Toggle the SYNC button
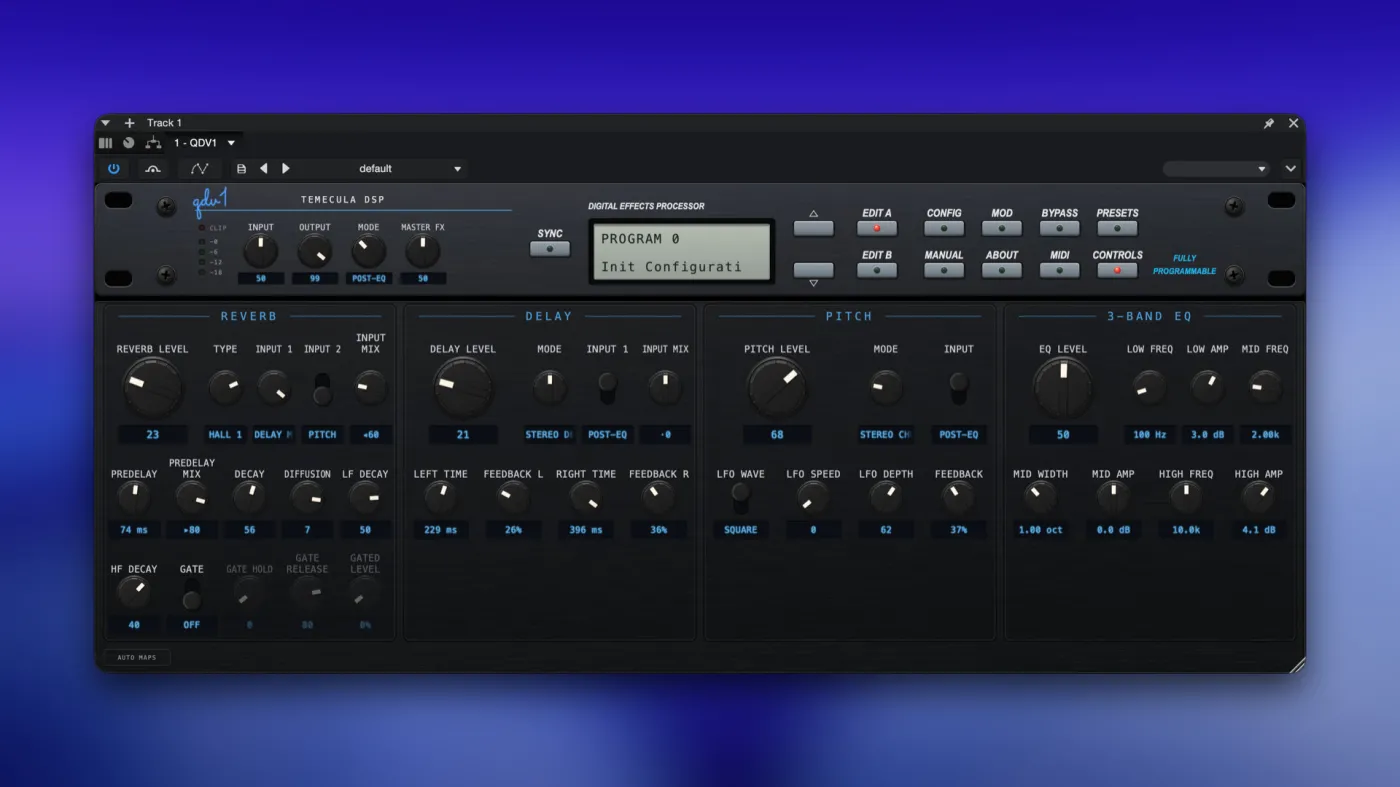The image size is (1400, 787). [550, 249]
